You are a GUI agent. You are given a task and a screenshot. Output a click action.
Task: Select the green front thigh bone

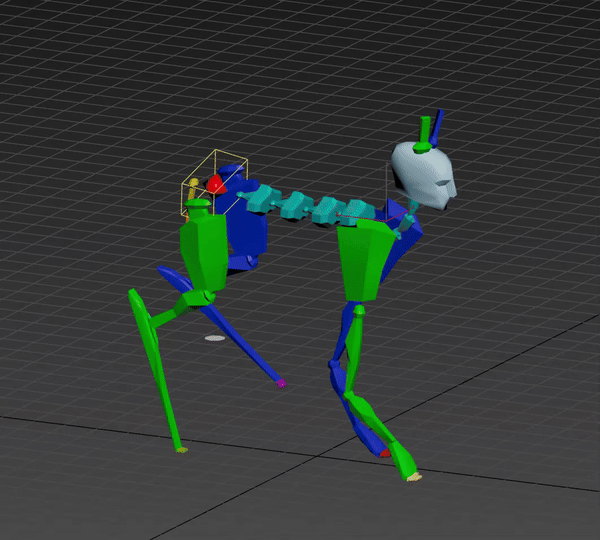coord(365,261)
